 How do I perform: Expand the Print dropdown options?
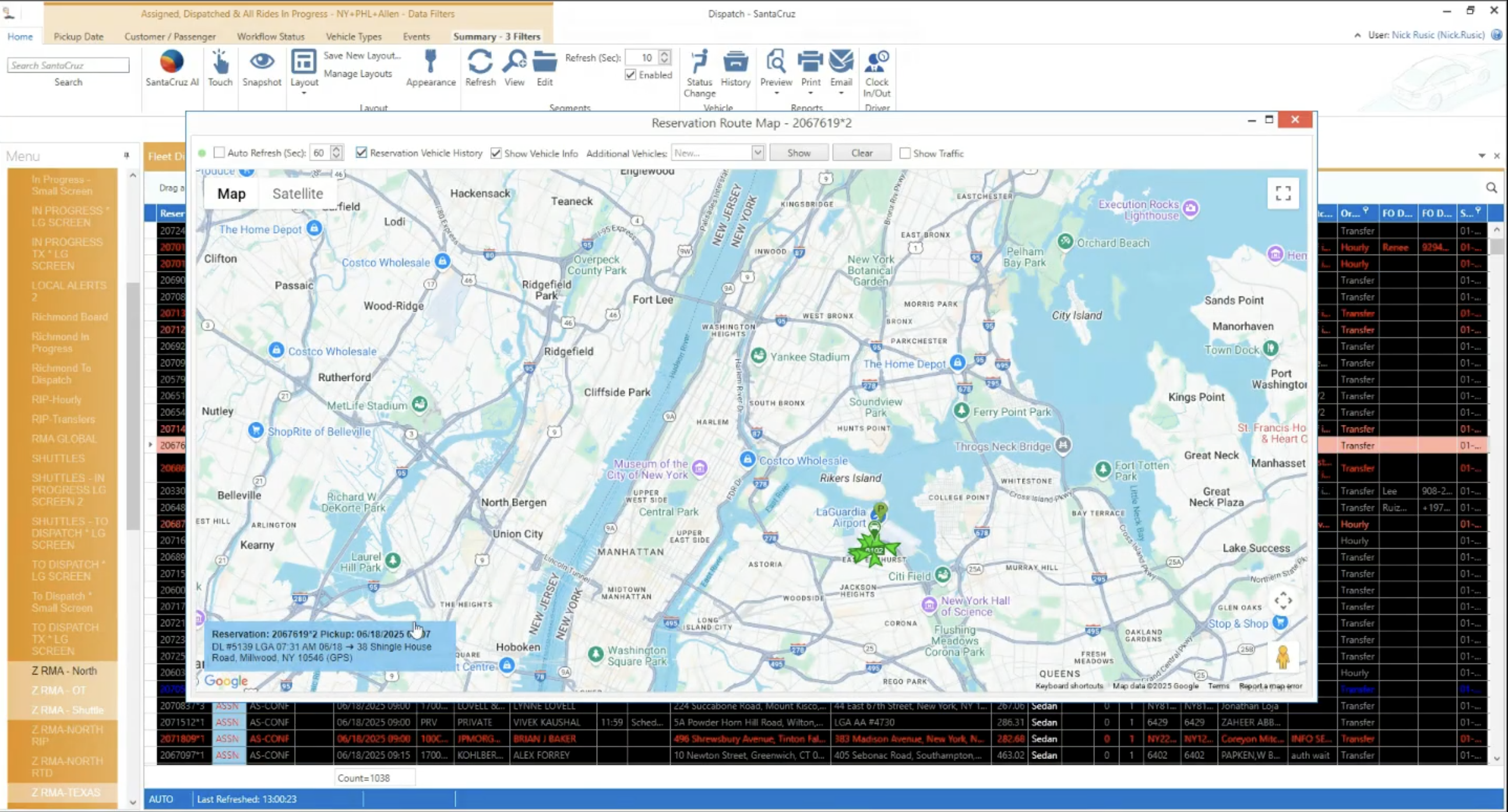810,94
